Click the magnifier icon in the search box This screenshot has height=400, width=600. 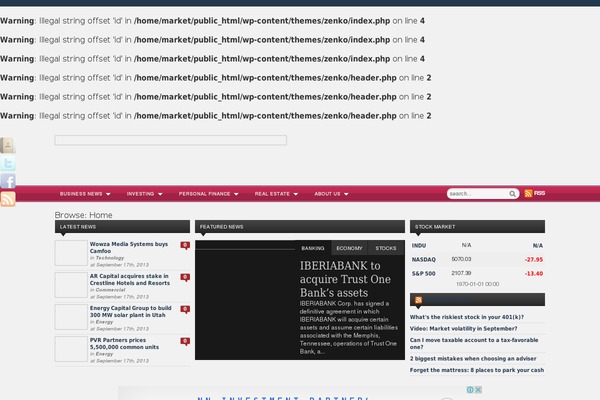[x=512, y=194]
